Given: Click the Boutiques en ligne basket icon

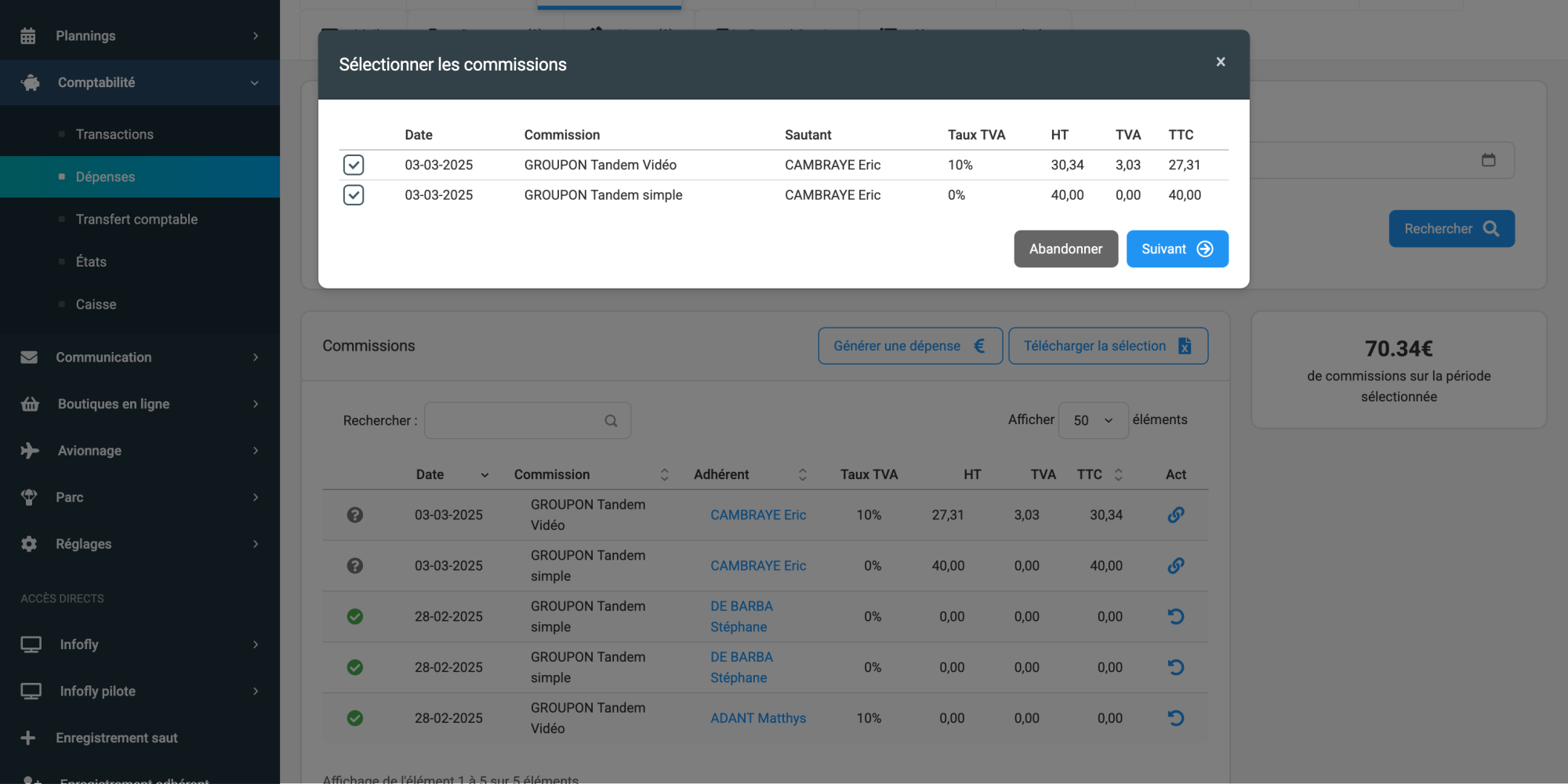Looking at the screenshot, I should click(x=30, y=404).
